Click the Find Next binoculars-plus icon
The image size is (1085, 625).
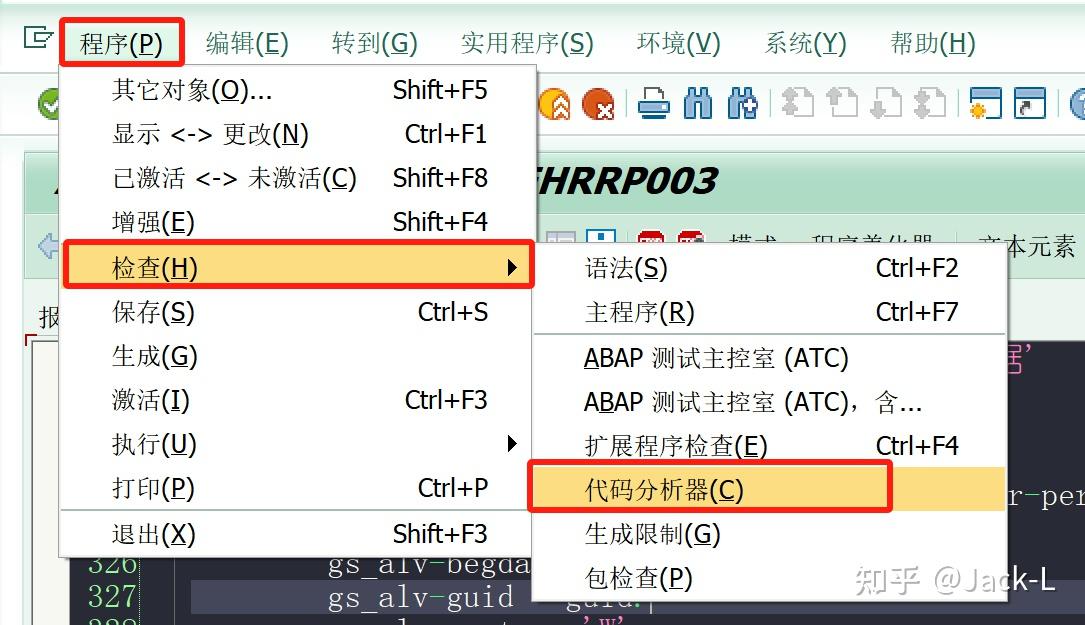tap(742, 104)
